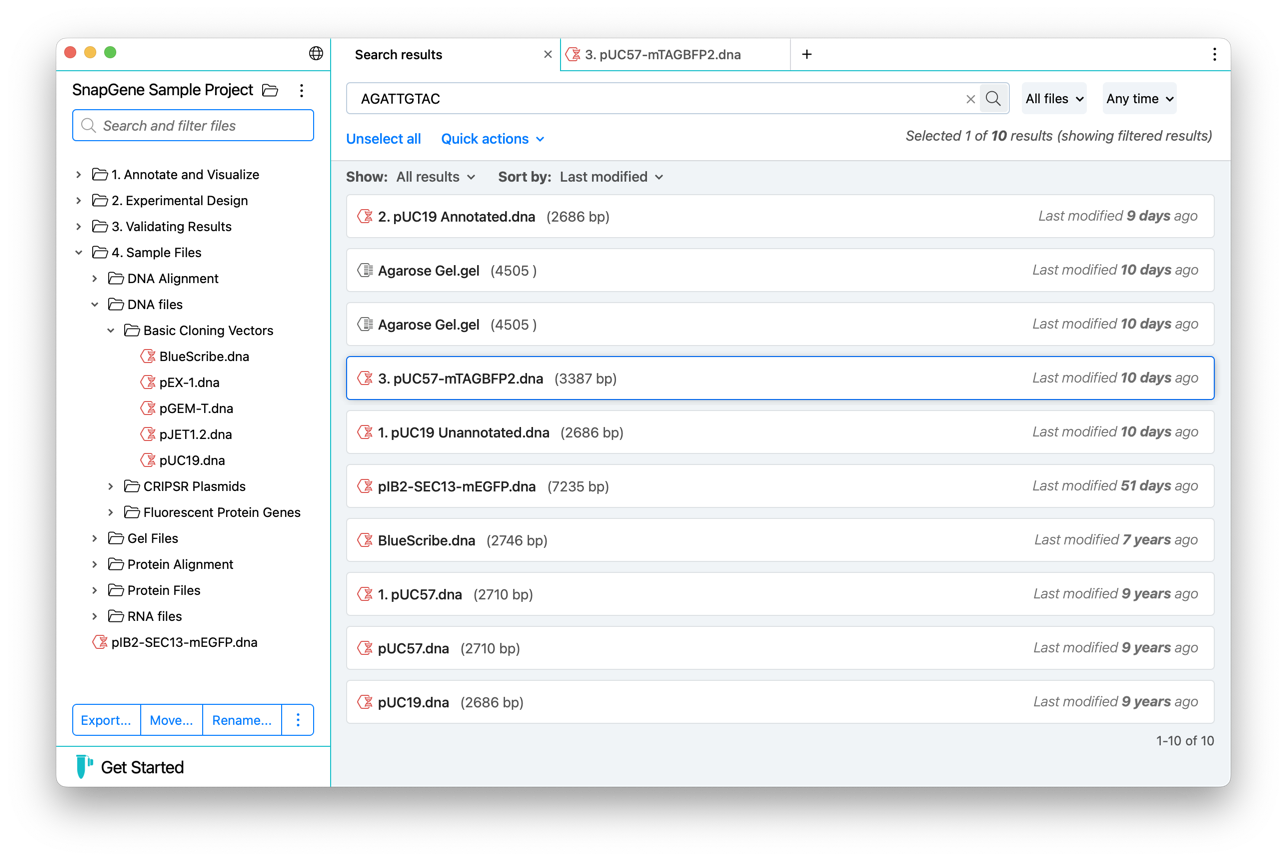This screenshot has width=1287, height=861.
Task: Select the second Agarose Gel.gel result
Action: 780,324
